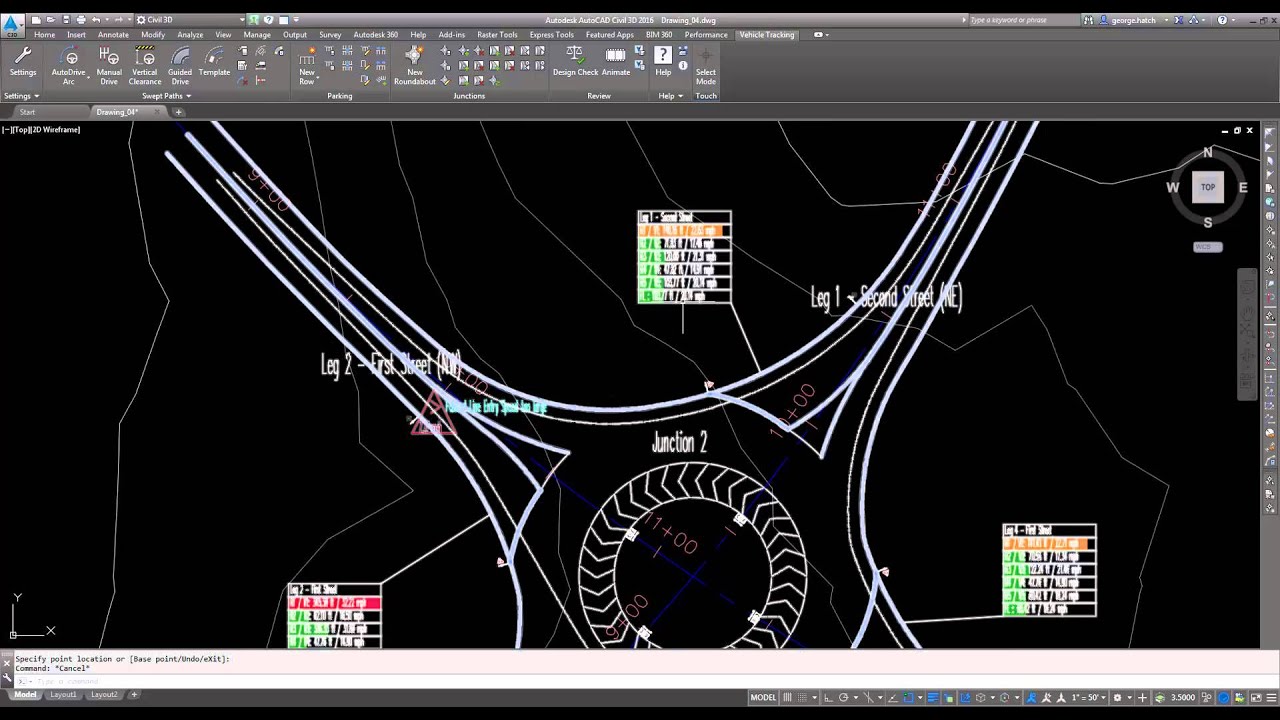Click in the command line input field
Image resolution: width=1280 pixels, height=720 pixels.
click(640, 681)
